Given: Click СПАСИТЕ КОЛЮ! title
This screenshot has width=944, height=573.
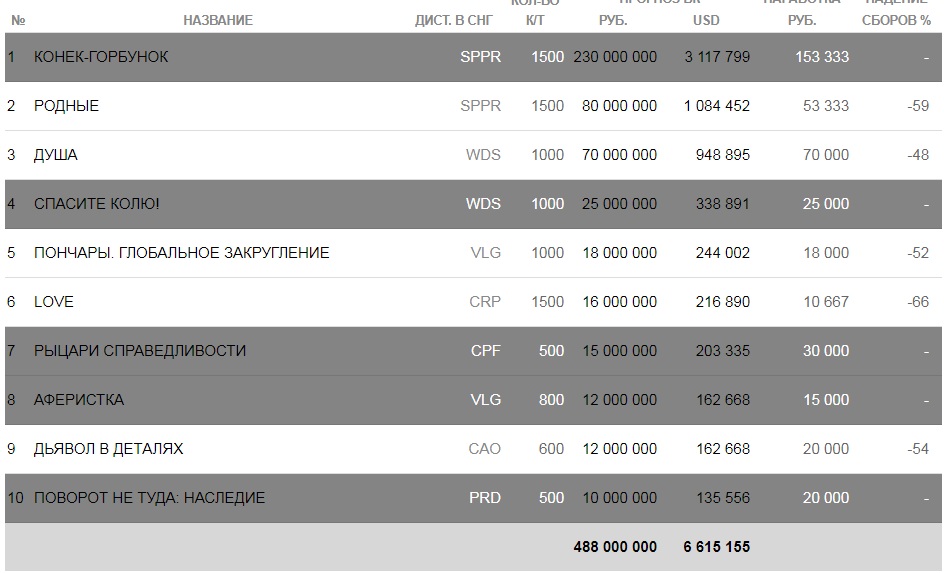Looking at the screenshot, I should tap(96, 204).
